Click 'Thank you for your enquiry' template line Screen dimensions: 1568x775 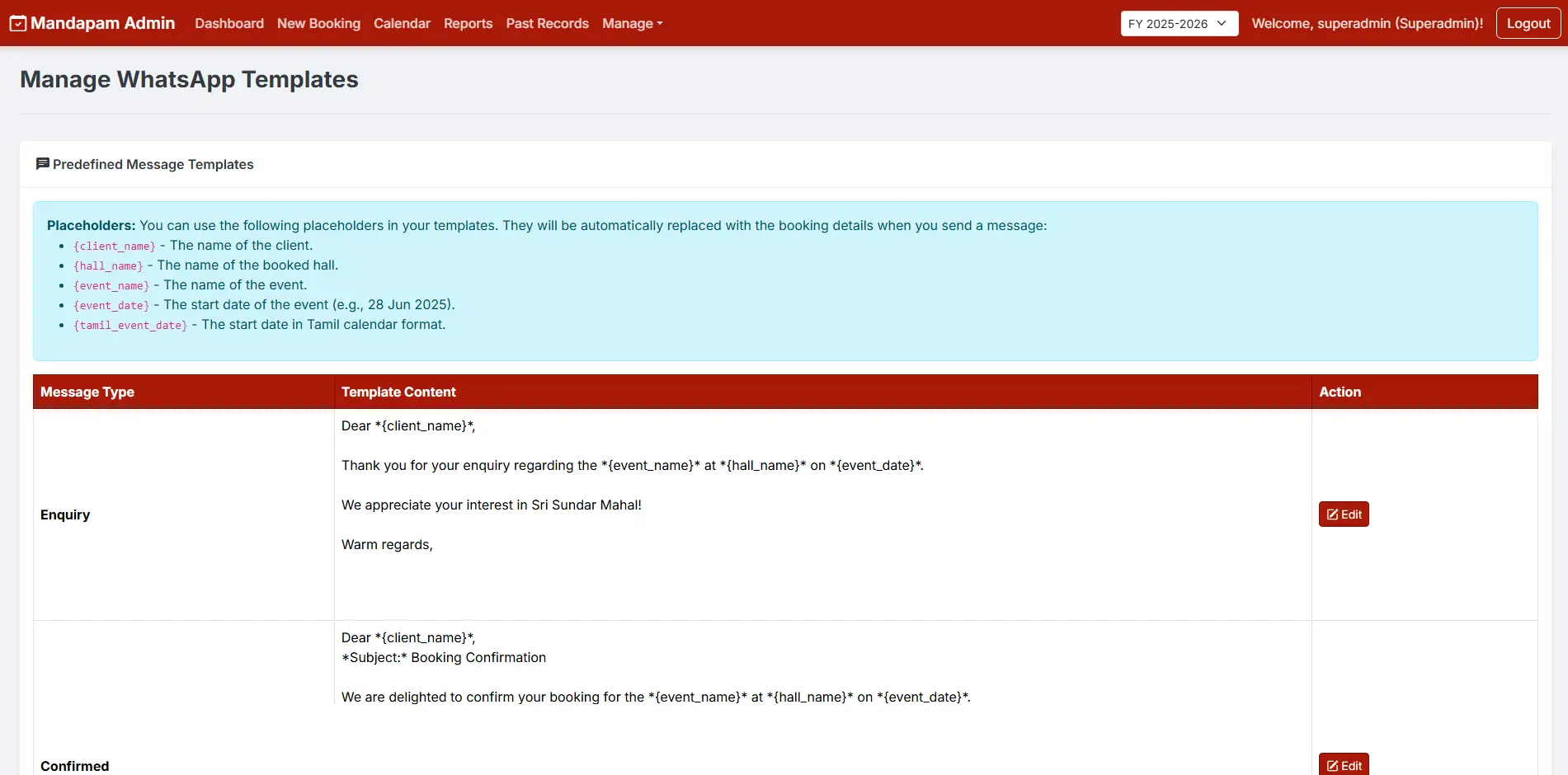[x=633, y=465]
